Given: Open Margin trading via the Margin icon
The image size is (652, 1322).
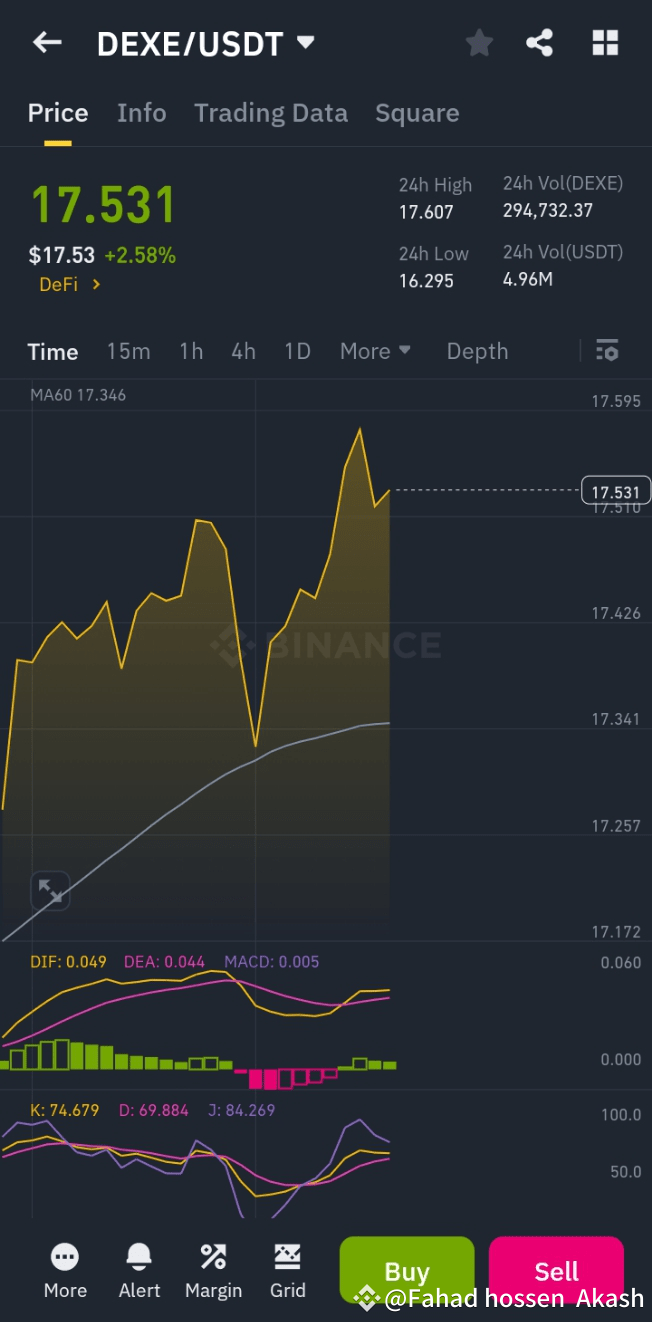Looking at the screenshot, I should tap(213, 1268).
